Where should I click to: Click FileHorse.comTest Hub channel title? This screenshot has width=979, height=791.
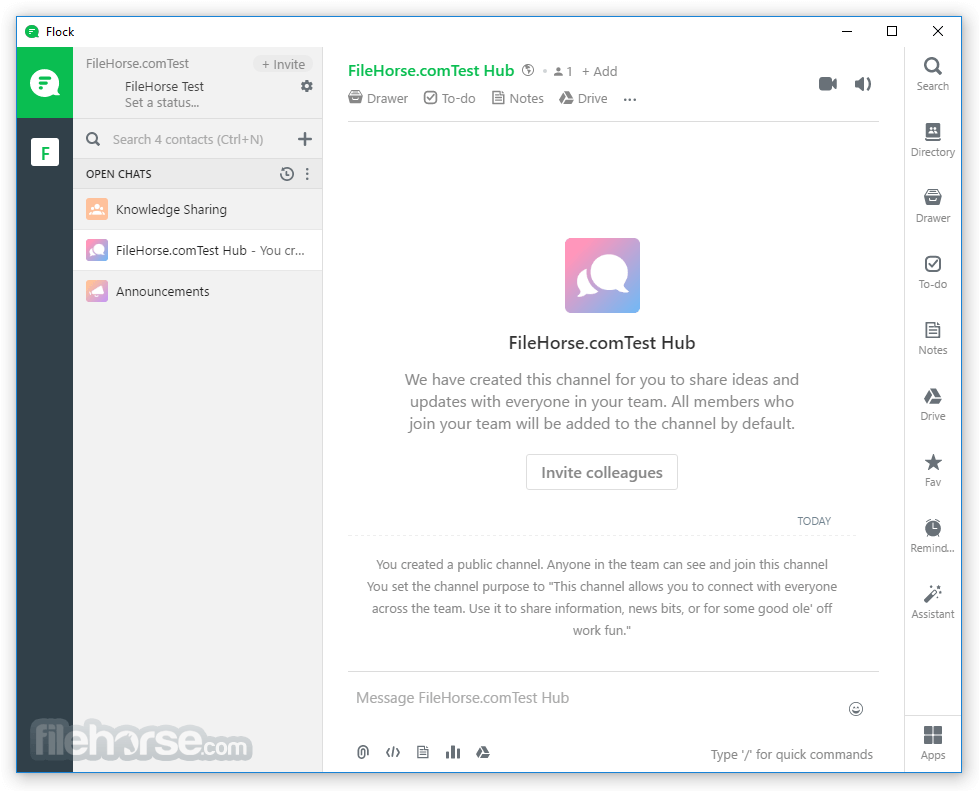[x=431, y=71]
